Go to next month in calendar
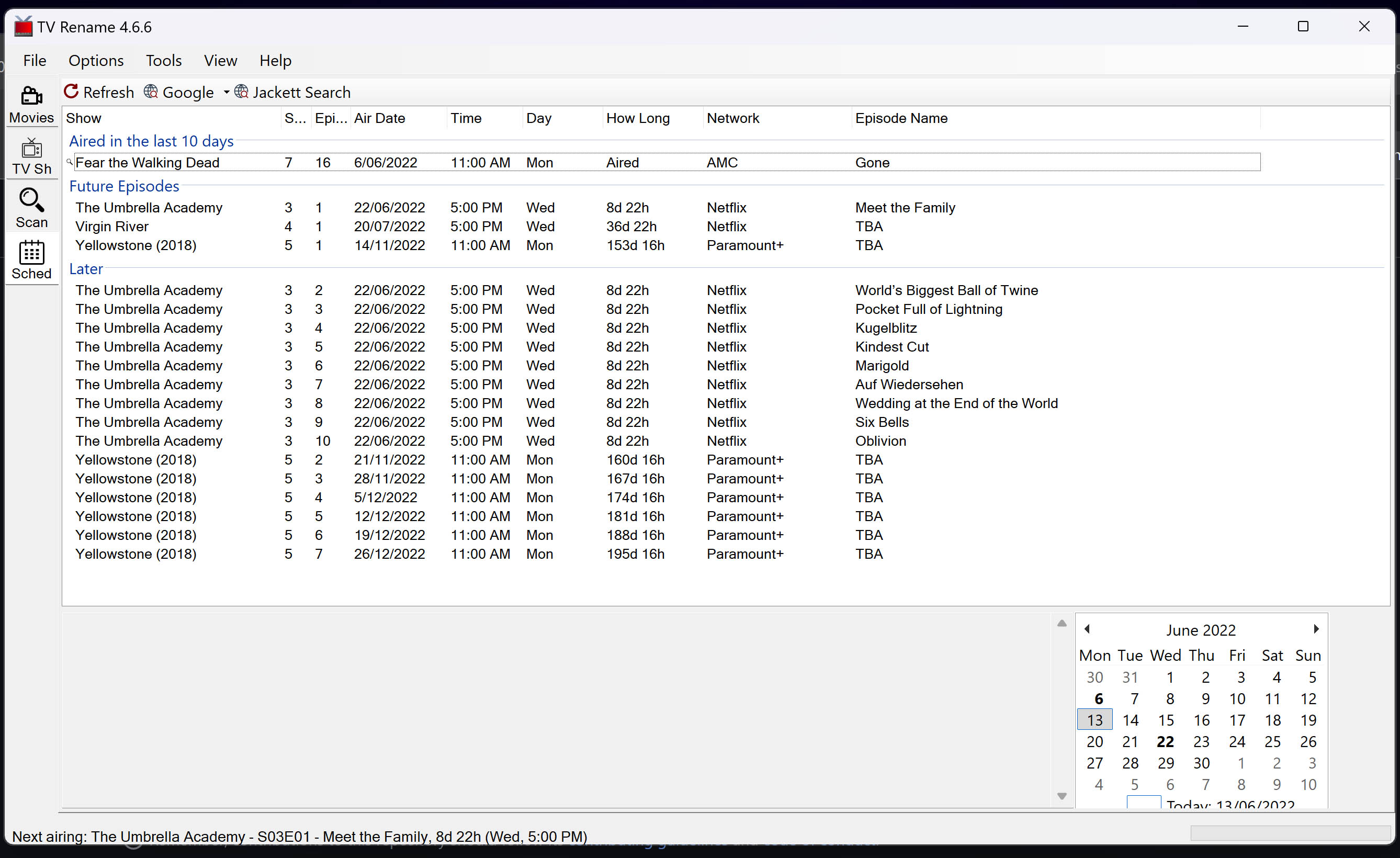 coord(1316,628)
